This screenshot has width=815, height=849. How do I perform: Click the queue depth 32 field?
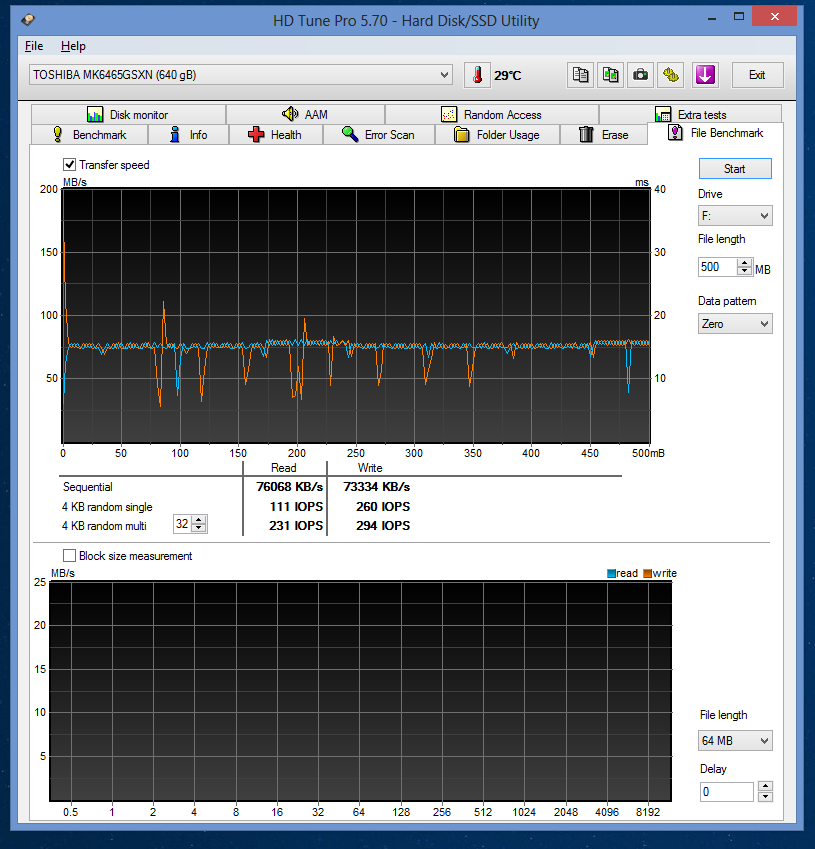[x=182, y=524]
